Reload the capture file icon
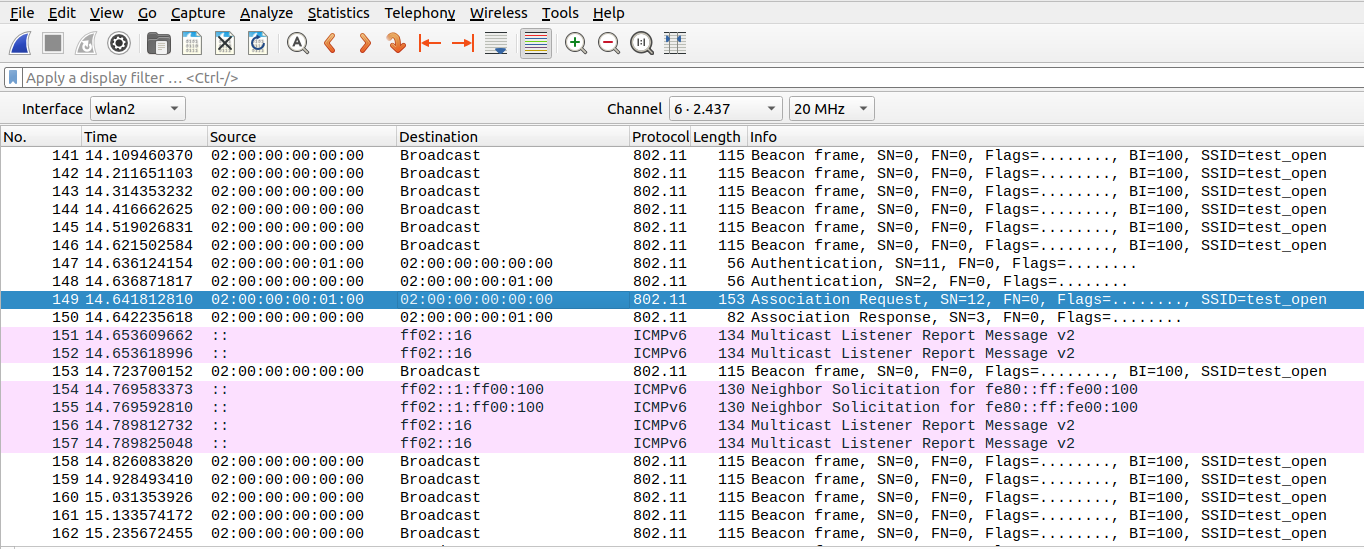 point(257,43)
